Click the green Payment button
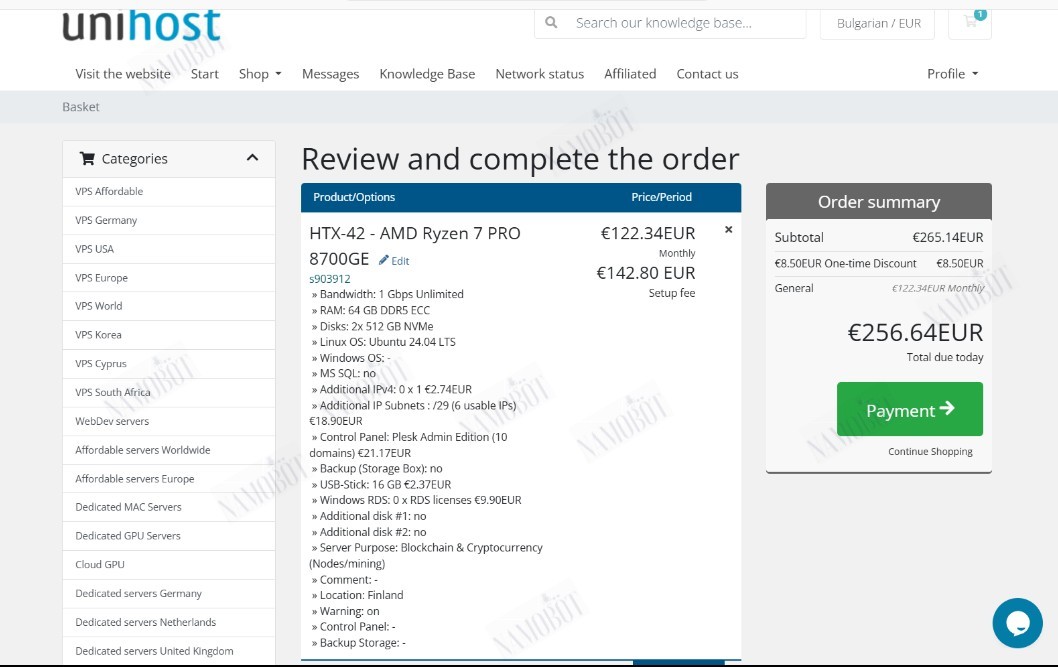1058x667 pixels. [x=910, y=409]
